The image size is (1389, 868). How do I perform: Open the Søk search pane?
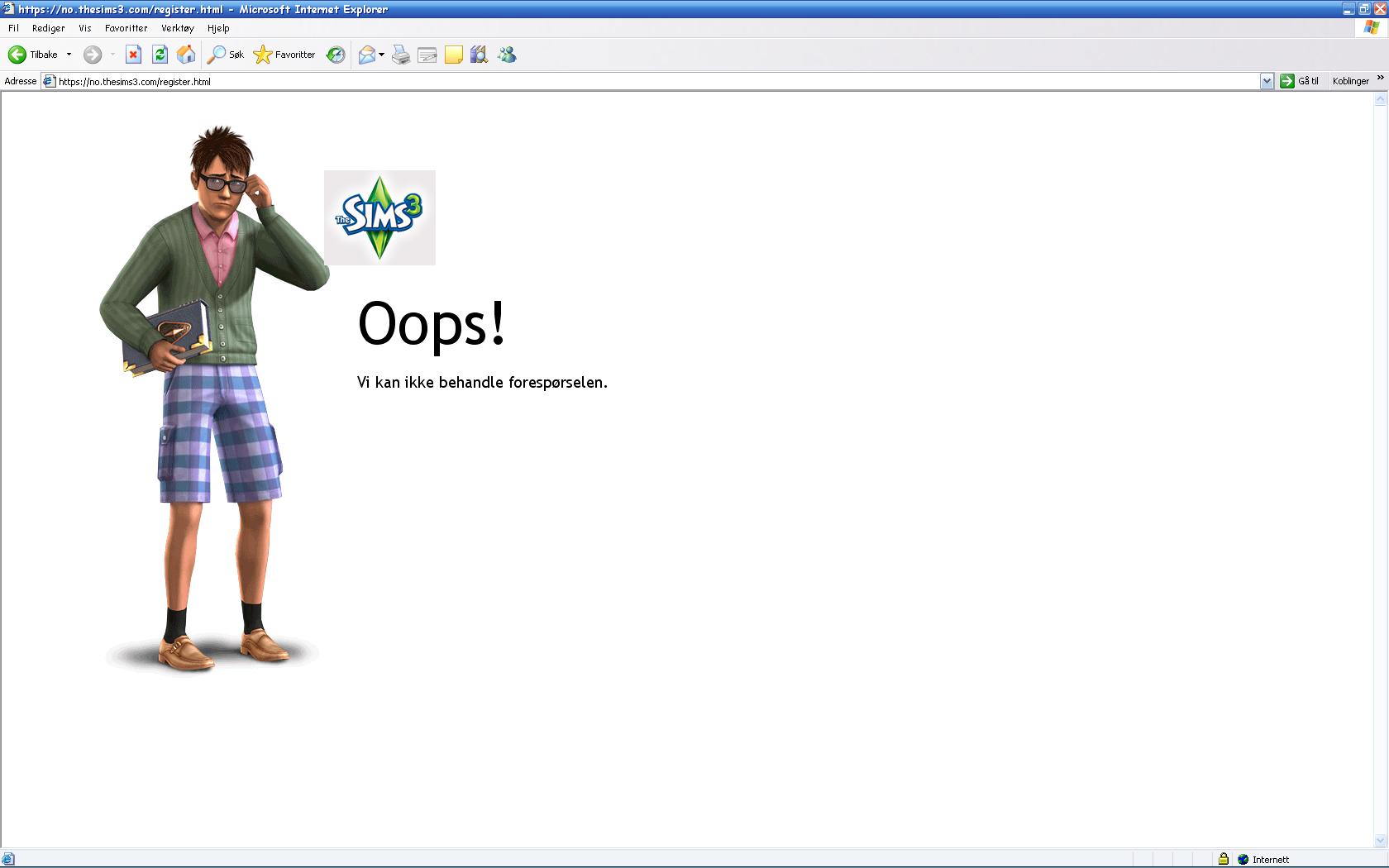tap(226, 55)
